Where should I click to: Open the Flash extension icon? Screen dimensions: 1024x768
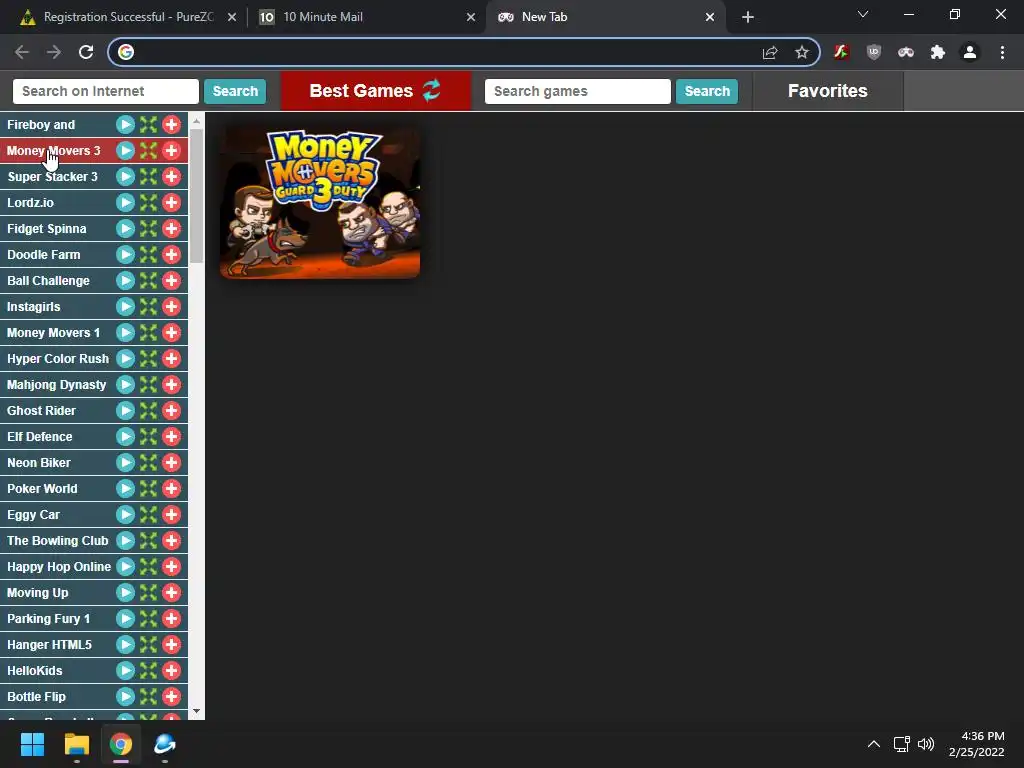tap(841, 52)
